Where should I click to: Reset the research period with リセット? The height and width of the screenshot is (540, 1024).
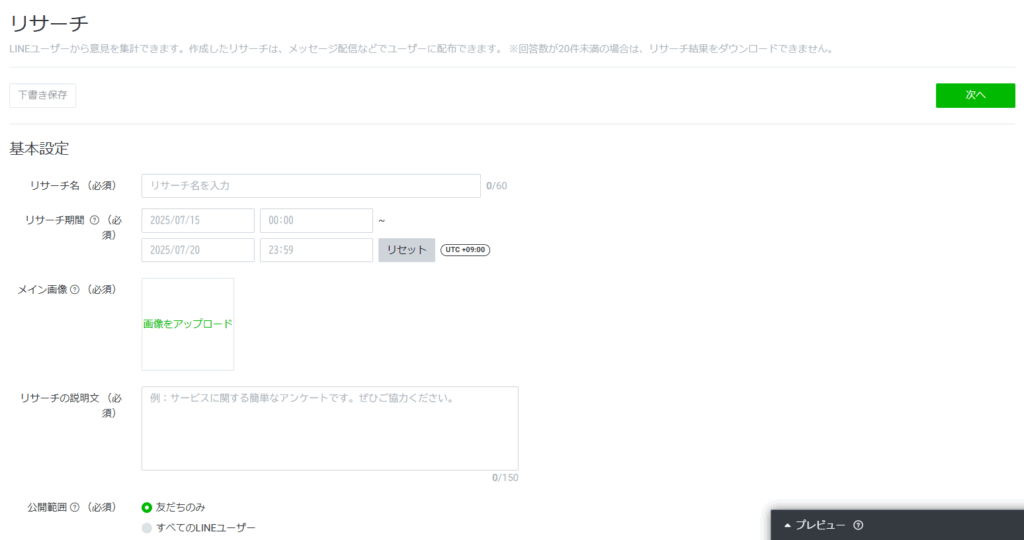tap(406, 250)
